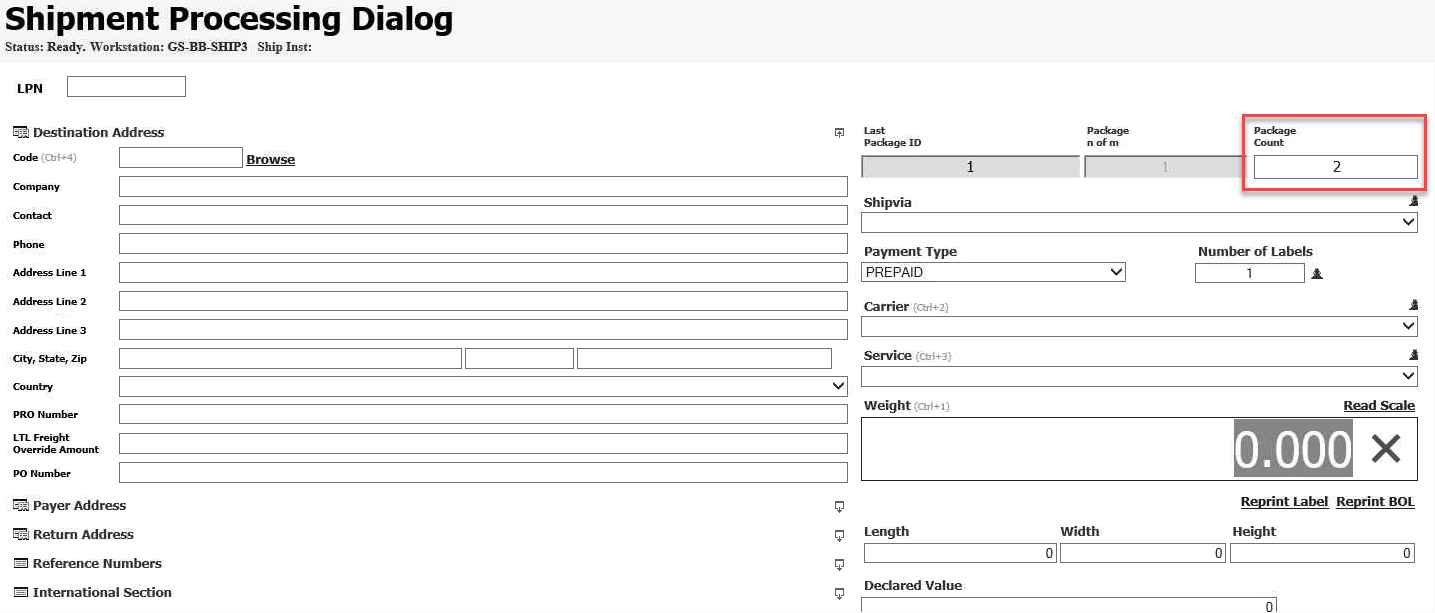
Task: Click the Return Address section icon
Action: click(x=19, y=534)
